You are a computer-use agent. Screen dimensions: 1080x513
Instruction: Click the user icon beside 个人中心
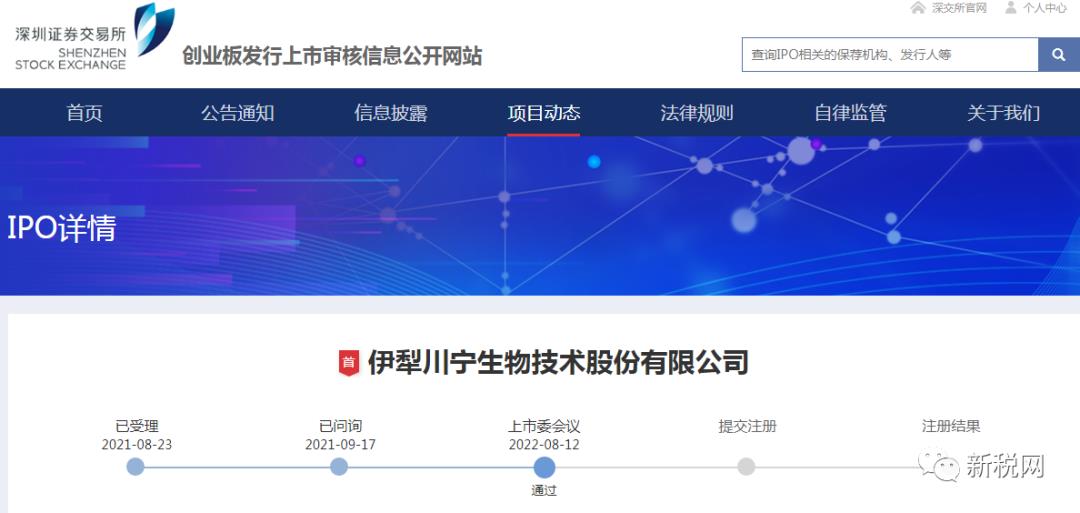[x=1010, y=8]
